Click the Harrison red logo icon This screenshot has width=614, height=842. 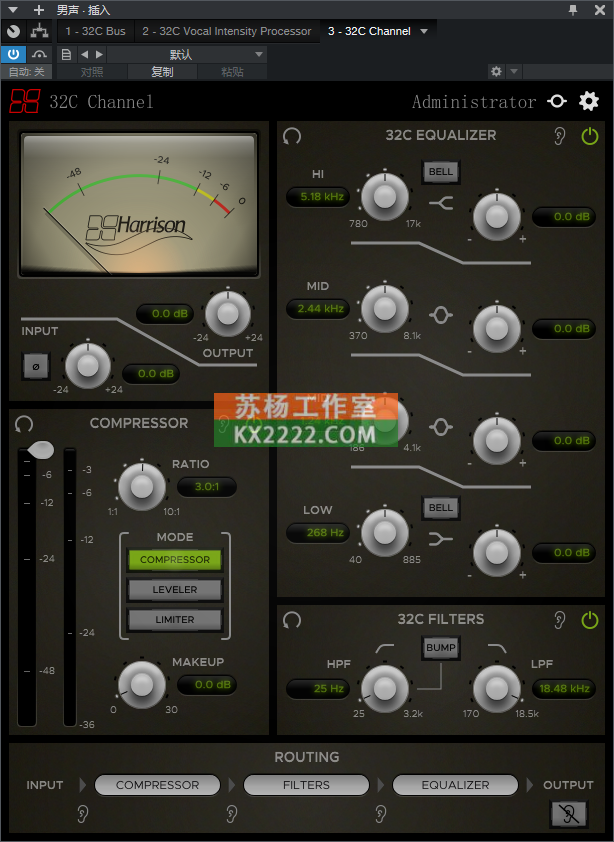(x=25, y=101)
